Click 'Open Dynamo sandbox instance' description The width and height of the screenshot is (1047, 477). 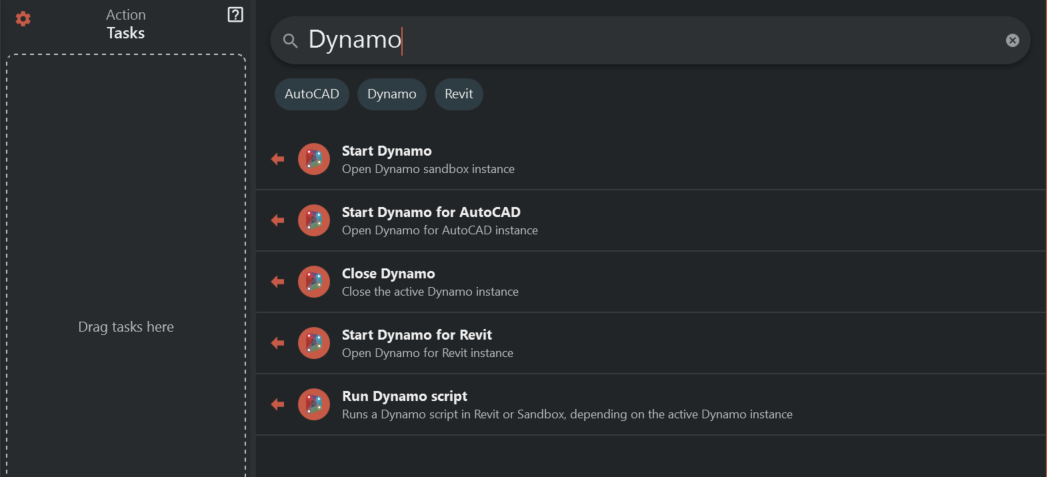pos(428,170)
